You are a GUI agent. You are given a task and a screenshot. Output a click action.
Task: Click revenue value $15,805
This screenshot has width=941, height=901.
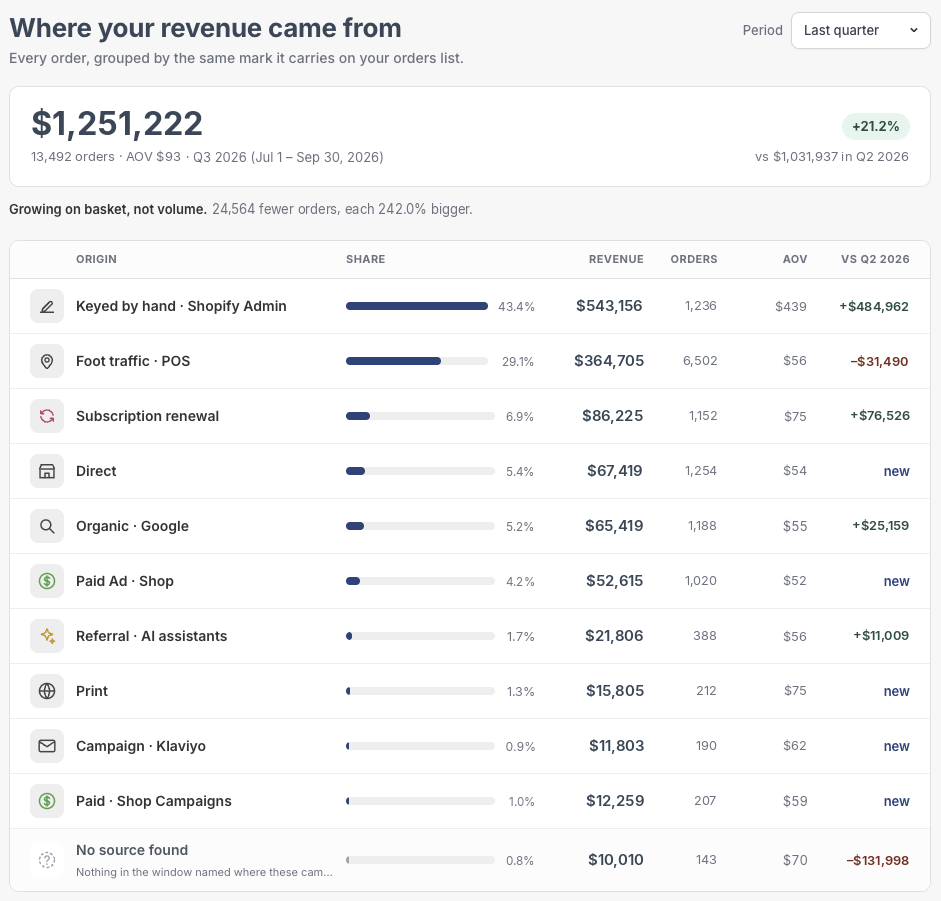615,691
